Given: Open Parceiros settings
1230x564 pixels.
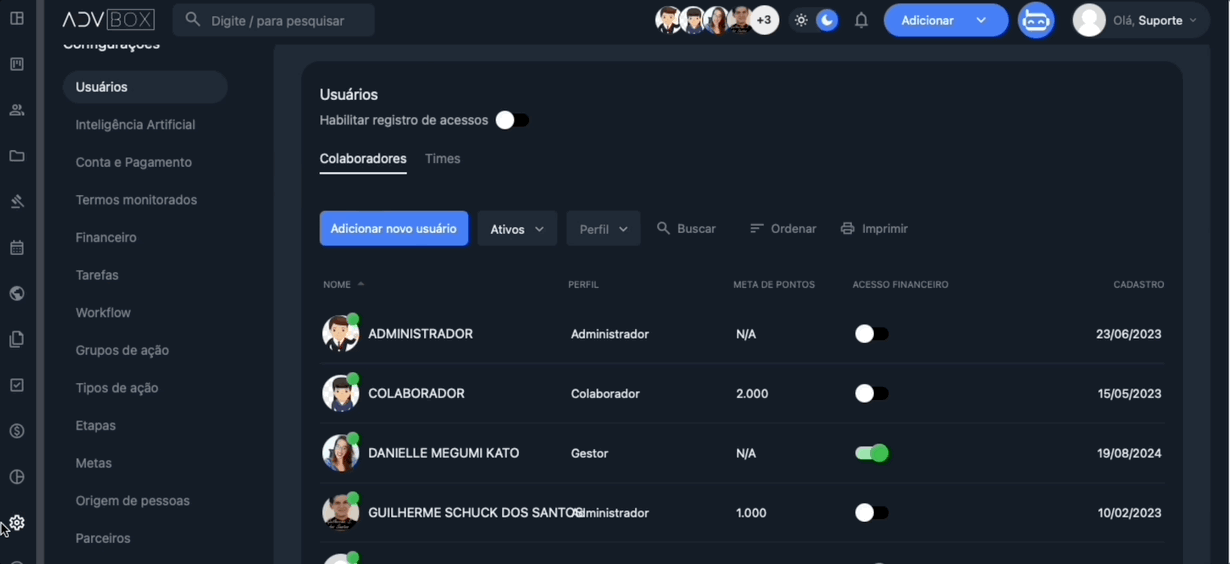Looking at the screenshot, I should point(103,539).
